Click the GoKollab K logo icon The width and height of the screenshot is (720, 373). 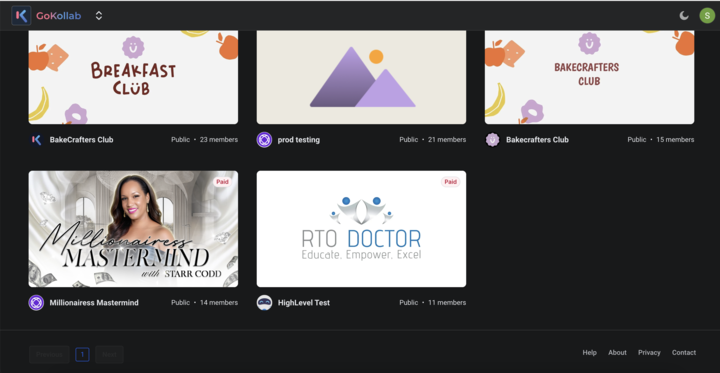tap(21, 16)
